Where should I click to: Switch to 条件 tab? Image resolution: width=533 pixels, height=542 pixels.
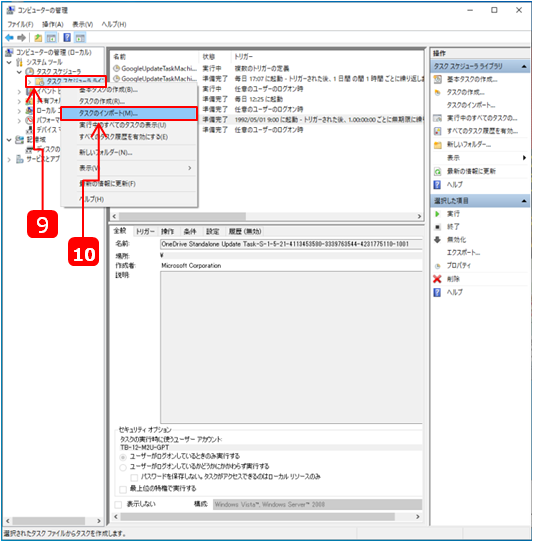[189, 231]
